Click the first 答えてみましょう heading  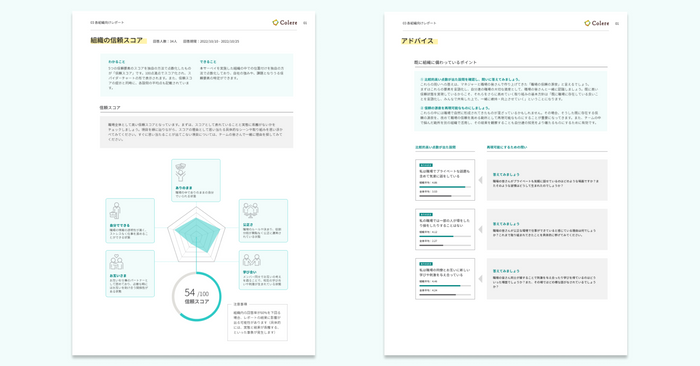[x=506, y=175]
